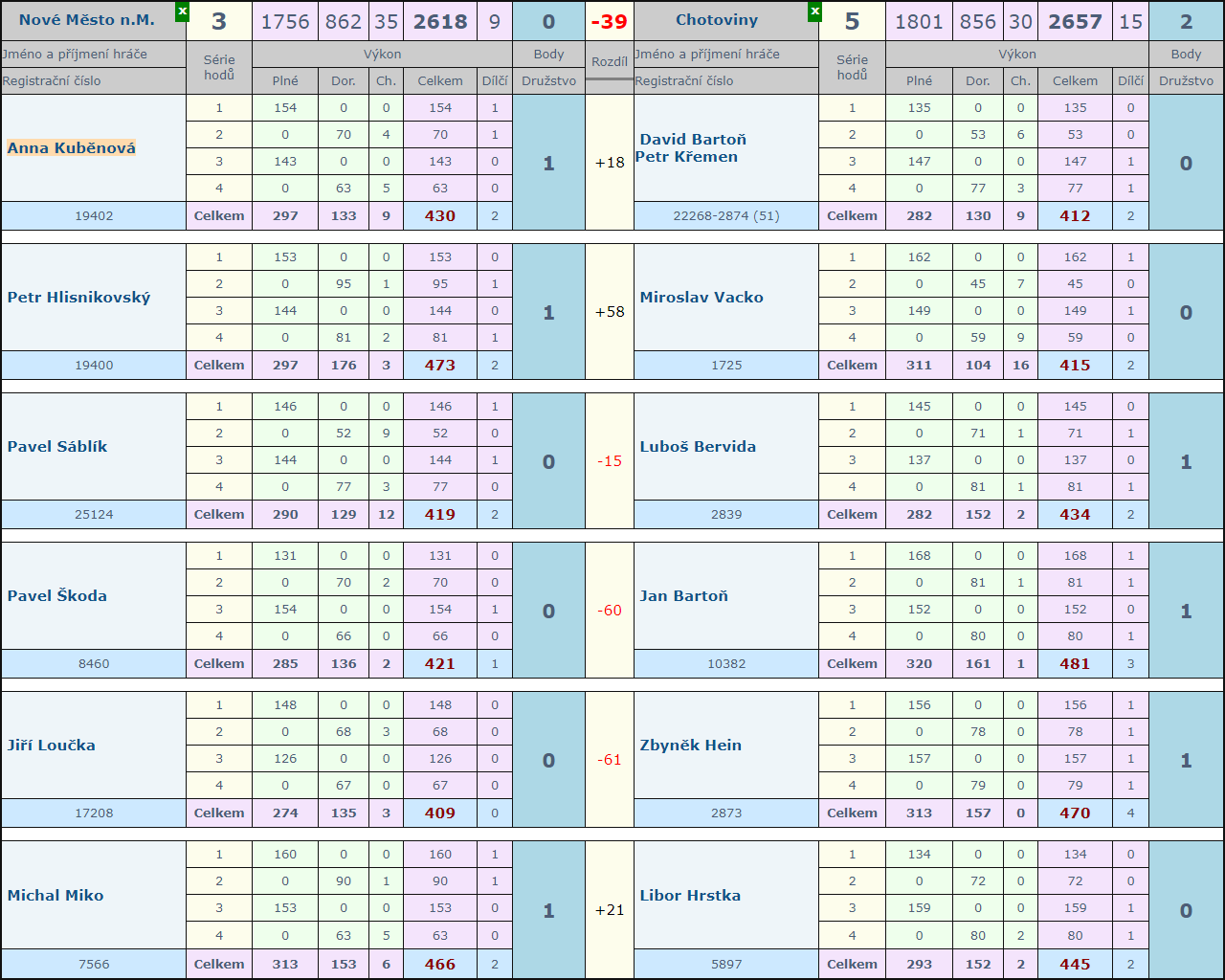1225x980 pixels.
Task: Click the overall difference value -39
Action: pos(610,21)
